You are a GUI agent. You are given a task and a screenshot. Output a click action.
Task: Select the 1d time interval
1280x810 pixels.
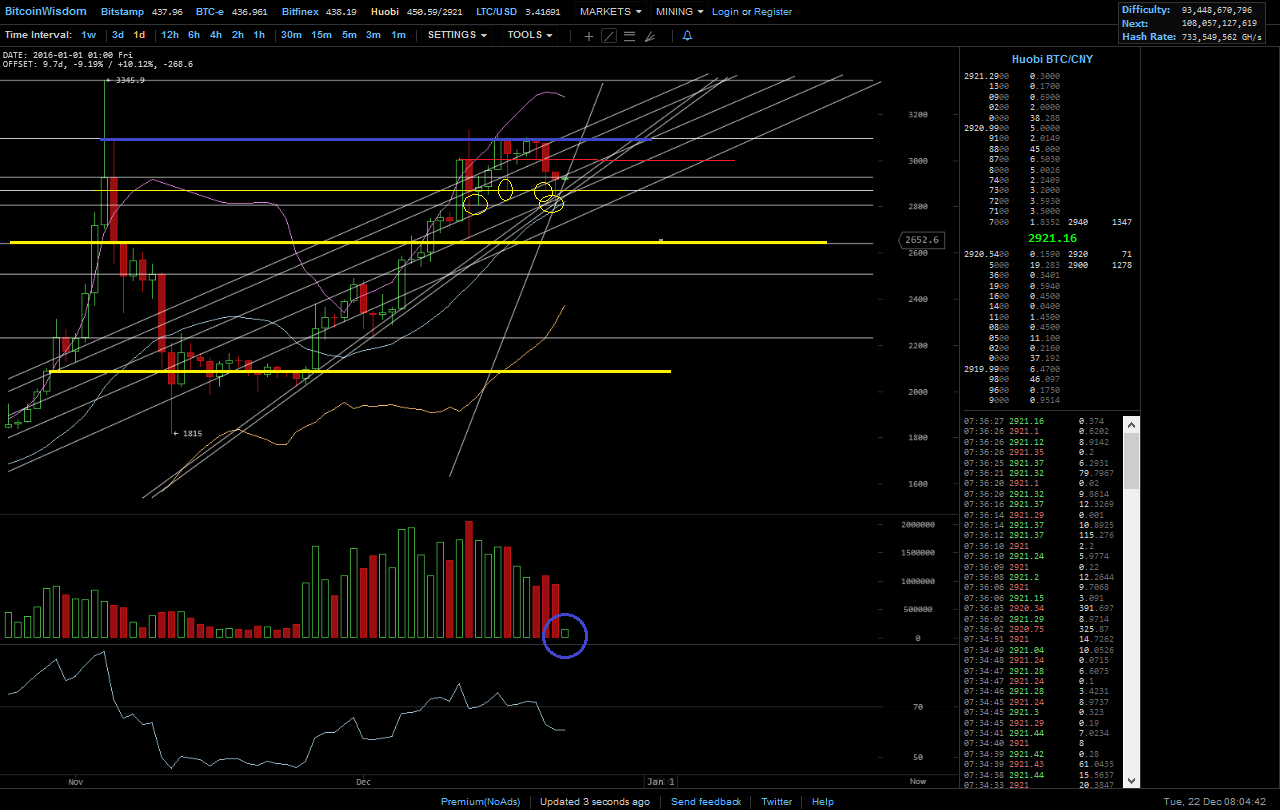pyautogui.click(x=139, y=35)
